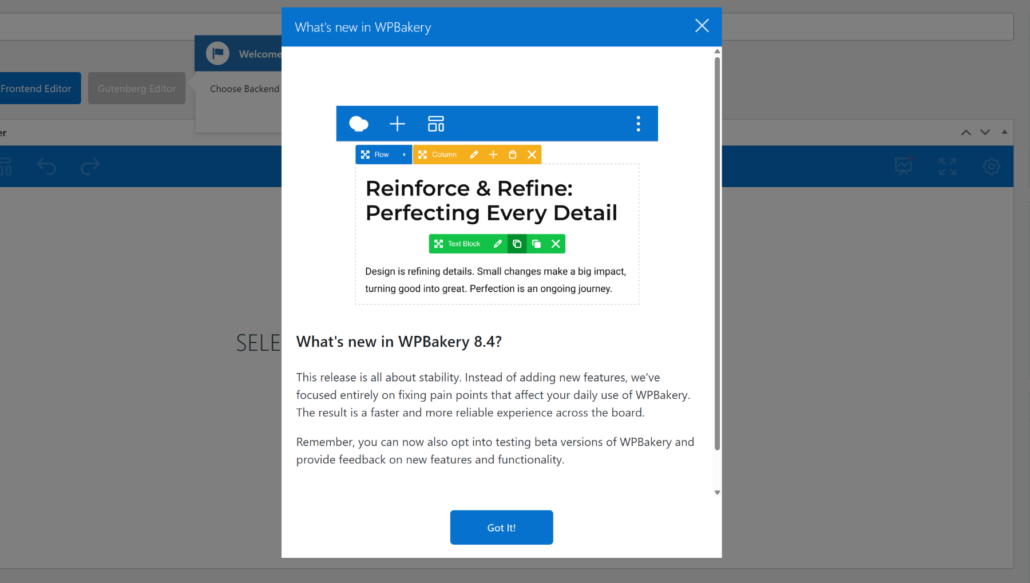Switch to Frontend Editor
Screen dimensions: 1030x583
pos(36,89)
